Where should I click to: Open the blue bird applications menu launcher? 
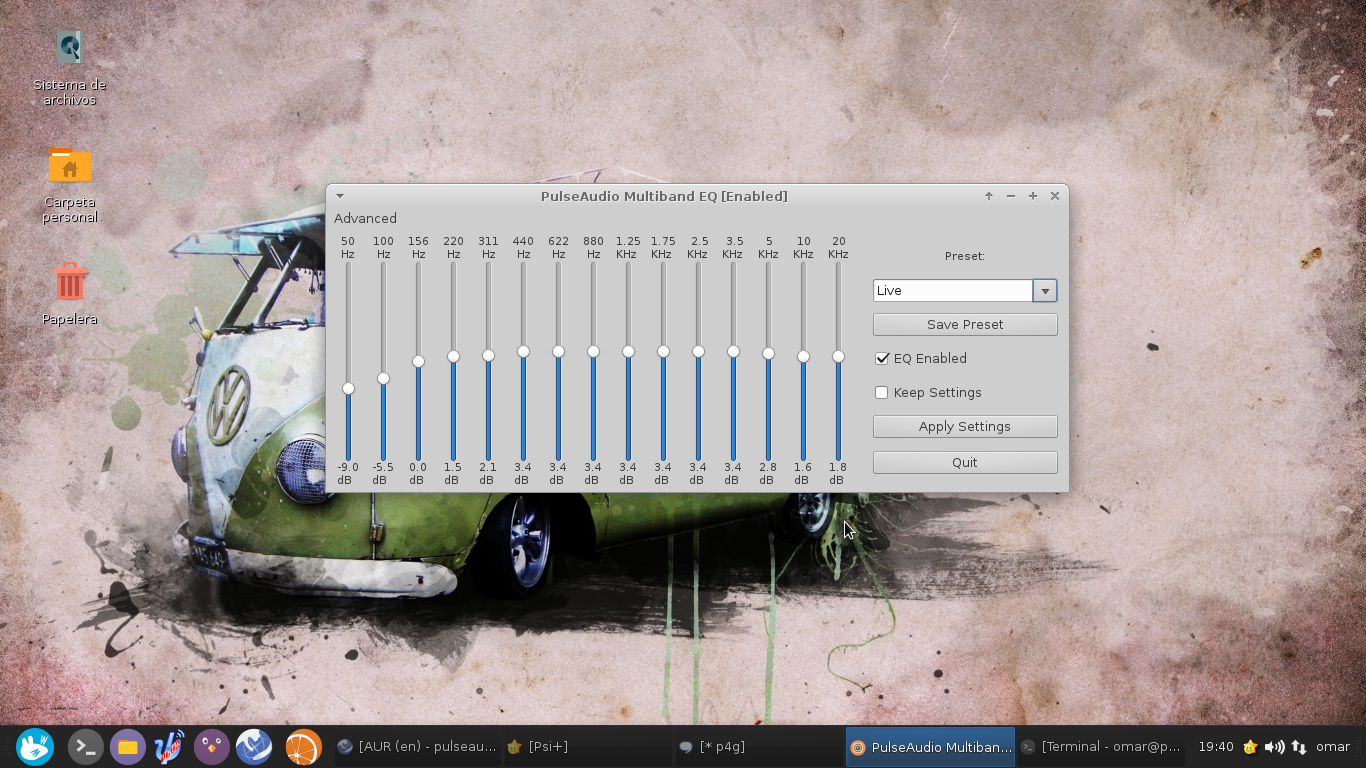click(35, 747)
